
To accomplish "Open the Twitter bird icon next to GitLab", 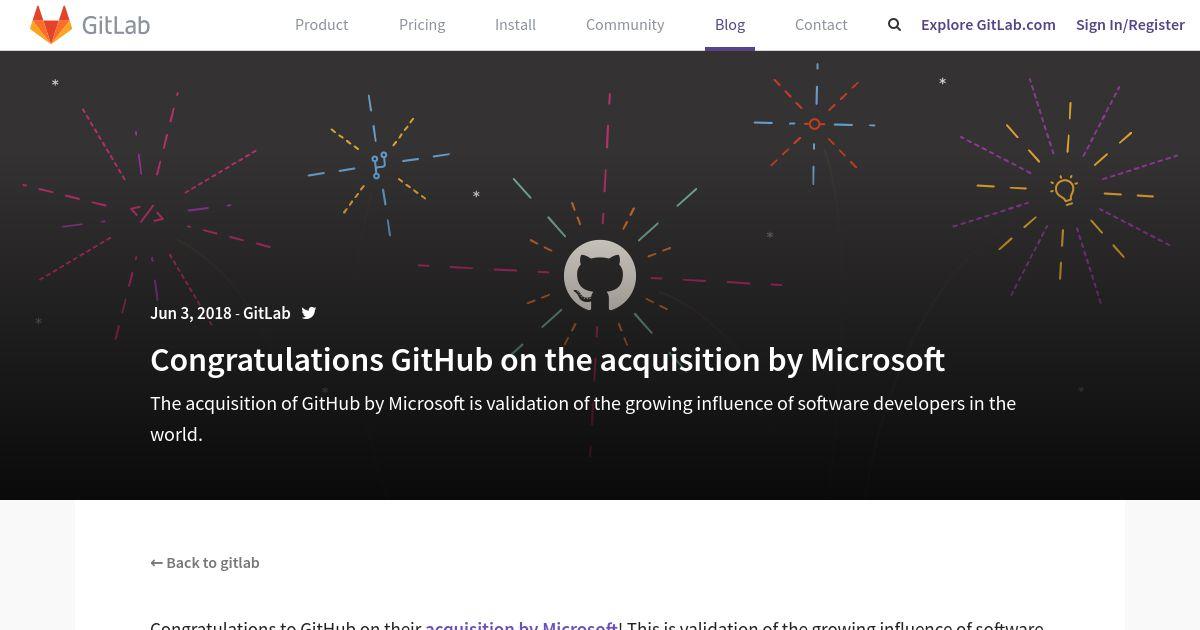I will click(309, 313).
